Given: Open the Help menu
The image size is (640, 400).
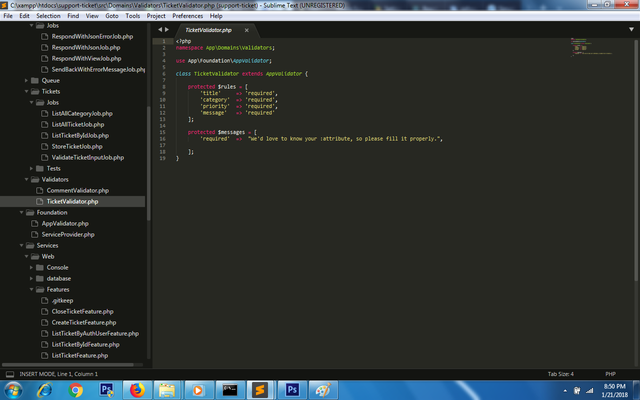Looking at the screenshot, I should click(216, 16).
